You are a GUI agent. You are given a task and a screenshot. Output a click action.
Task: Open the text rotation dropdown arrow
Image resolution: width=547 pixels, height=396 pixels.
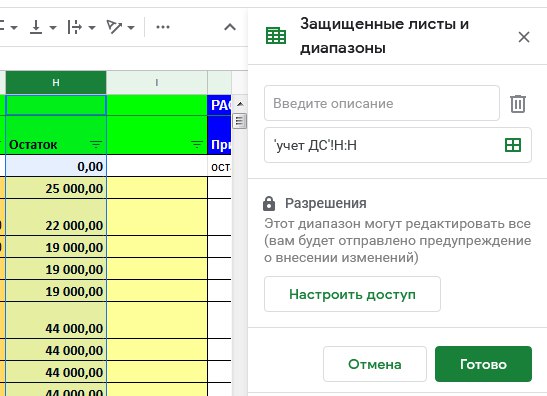click(x=131, y=27)
